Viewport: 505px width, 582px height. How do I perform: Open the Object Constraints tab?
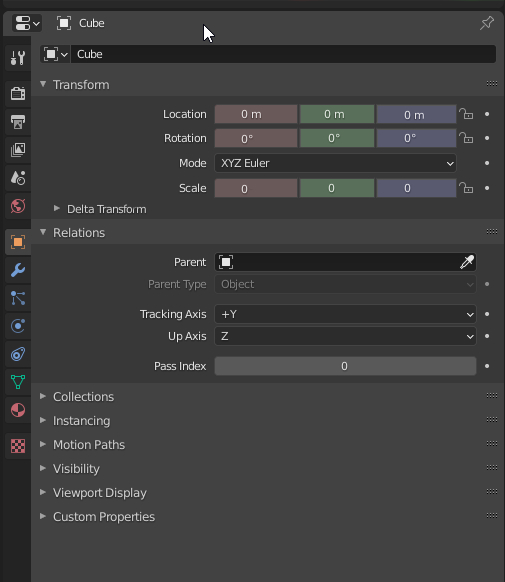(18, 354)
